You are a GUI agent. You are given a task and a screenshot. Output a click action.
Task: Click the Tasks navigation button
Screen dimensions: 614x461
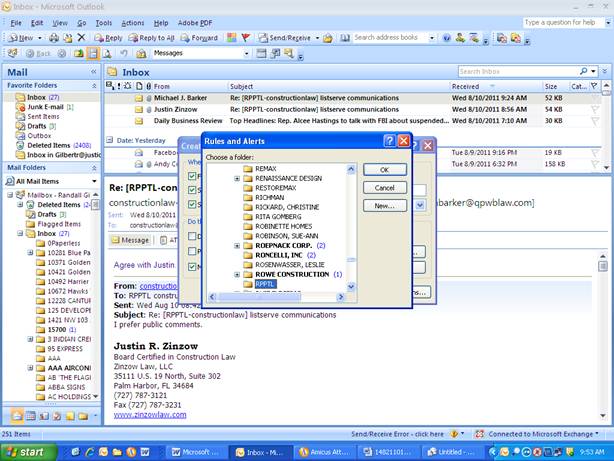[x=57, y=416]
